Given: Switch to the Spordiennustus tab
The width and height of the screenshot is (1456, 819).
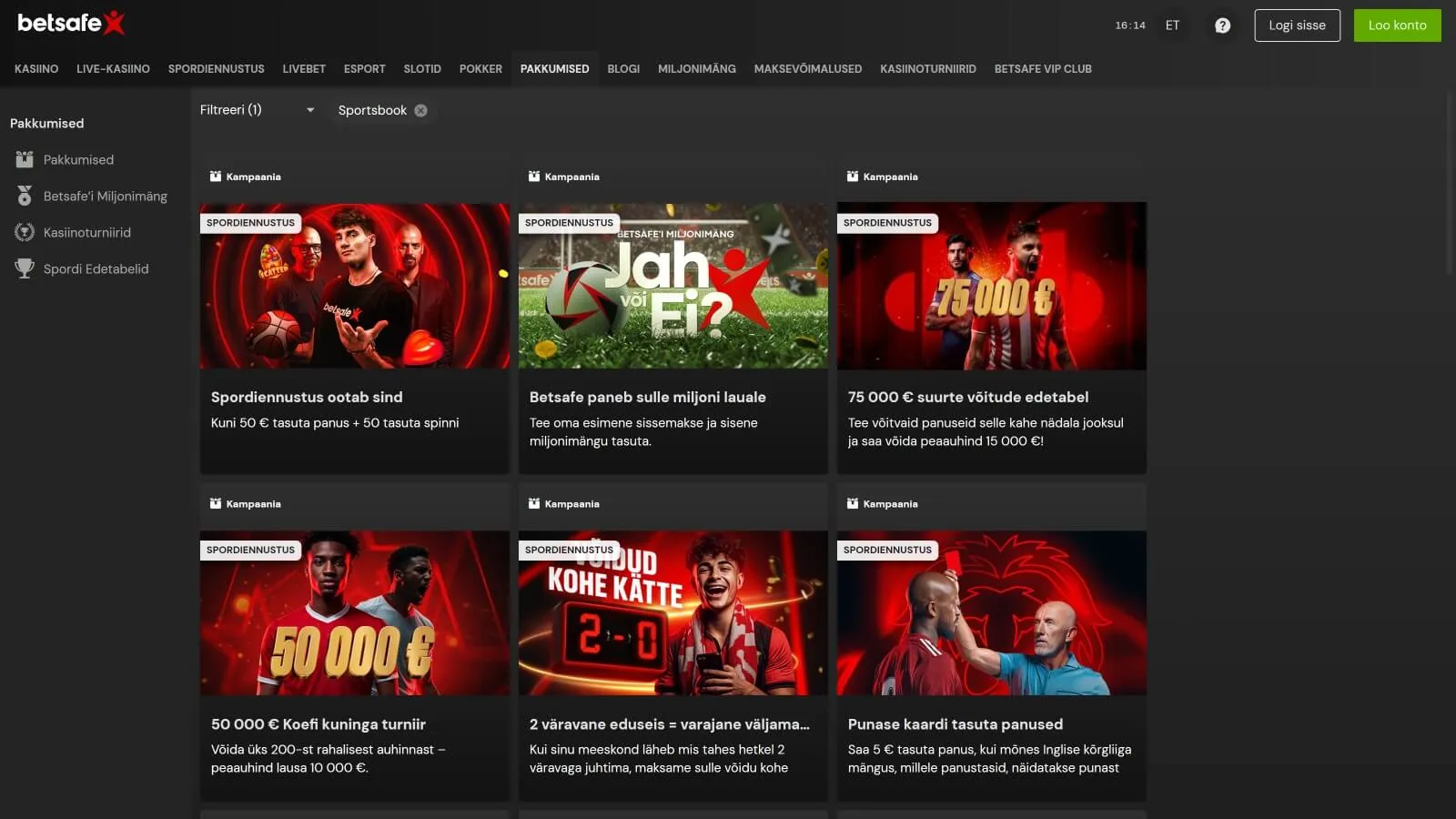Looking at the screenshot, I should pyautogui.click(x=216, y=69).
